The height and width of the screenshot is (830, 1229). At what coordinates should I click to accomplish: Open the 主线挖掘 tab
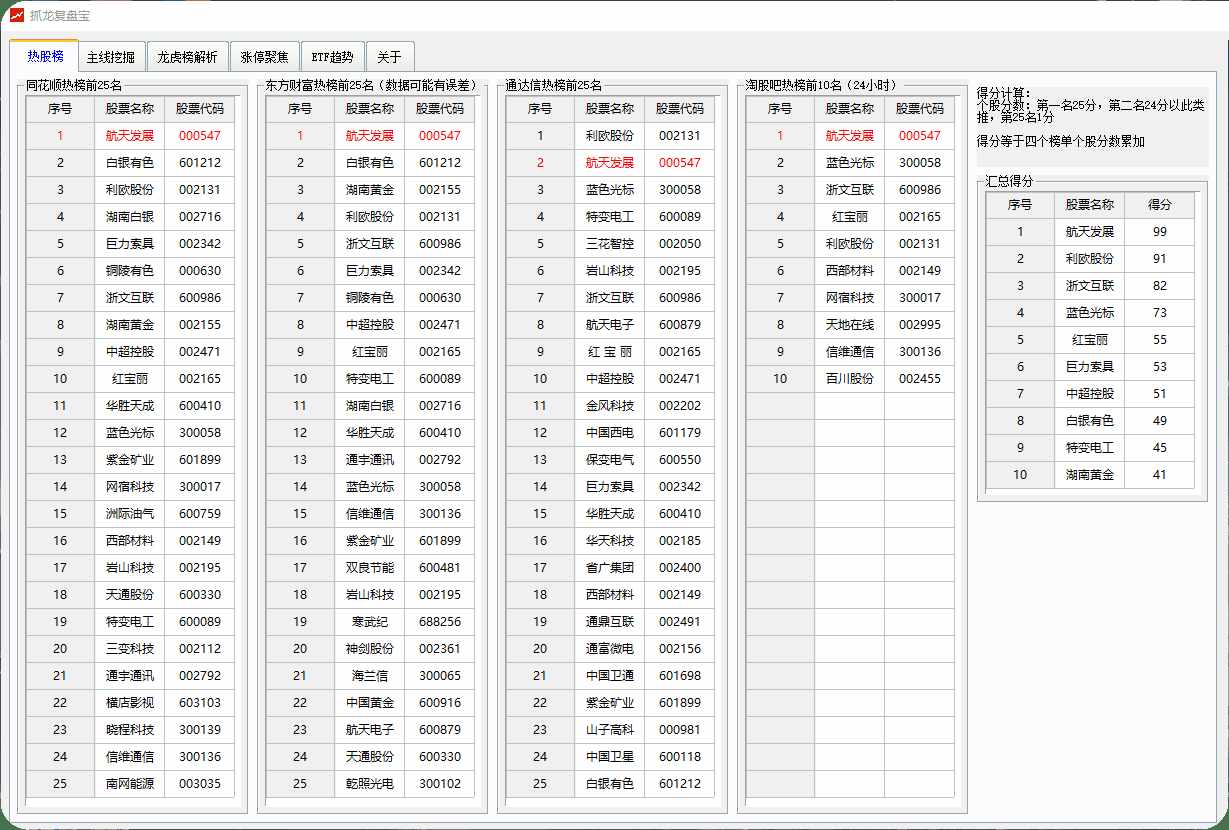pyautogui.click(x=111, y=57)
